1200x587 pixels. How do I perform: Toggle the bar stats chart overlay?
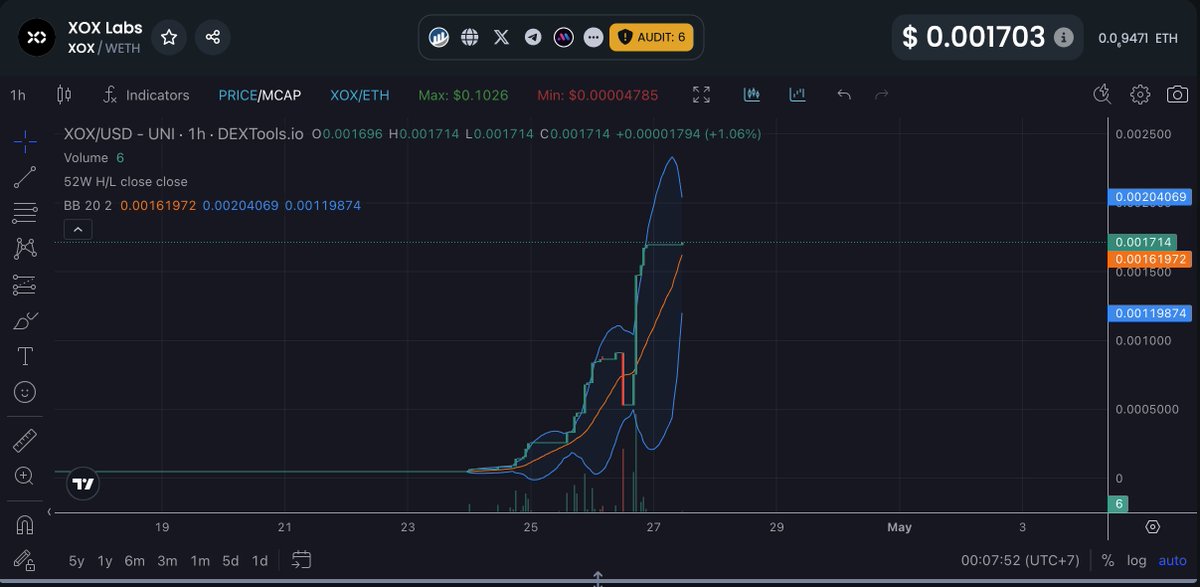coord(797,95)
